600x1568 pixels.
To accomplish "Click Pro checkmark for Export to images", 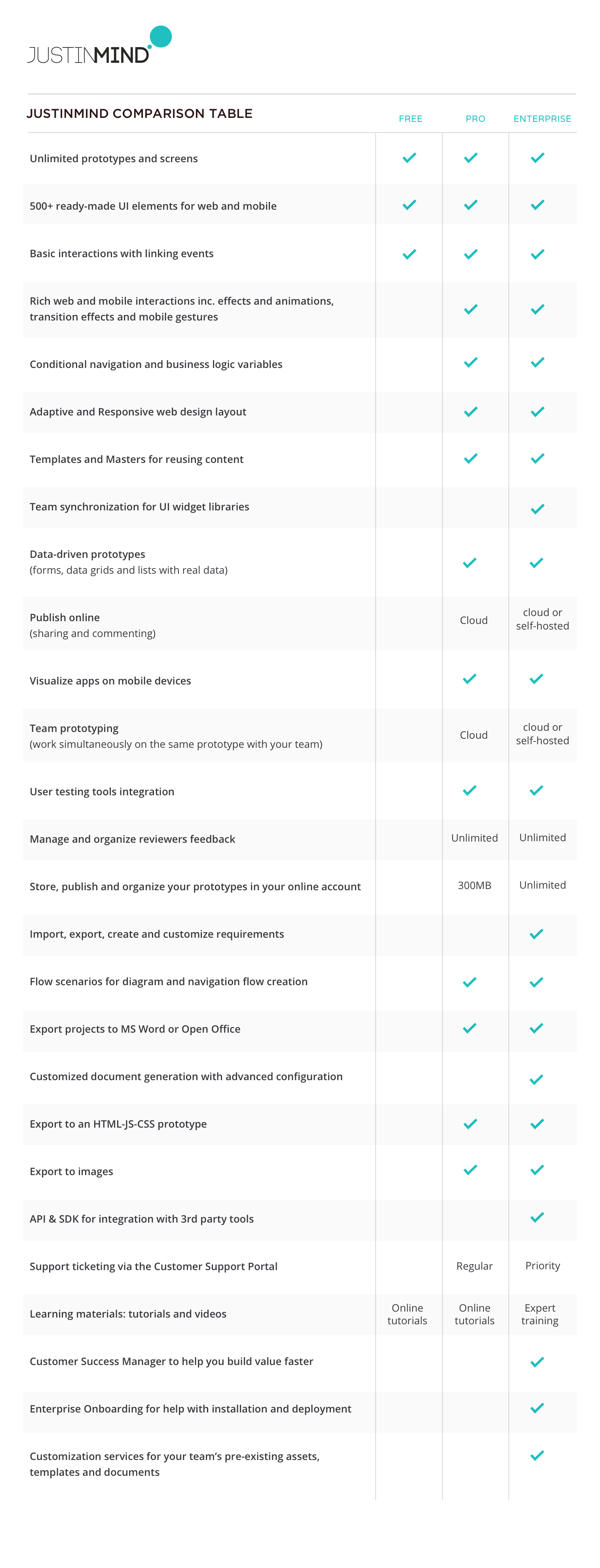I will click(x=470, y=1169).
